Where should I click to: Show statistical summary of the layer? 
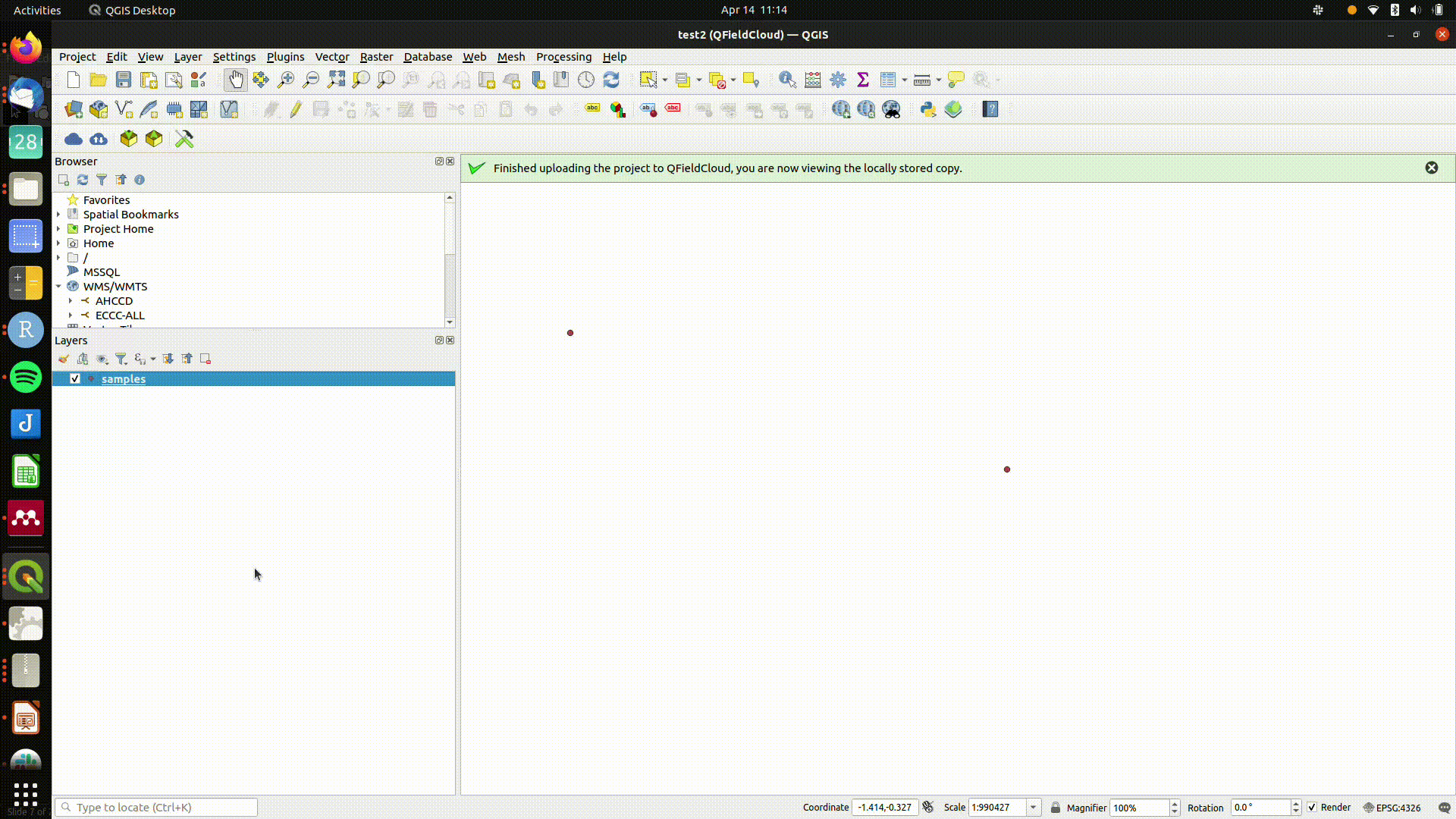click(863, 80)
